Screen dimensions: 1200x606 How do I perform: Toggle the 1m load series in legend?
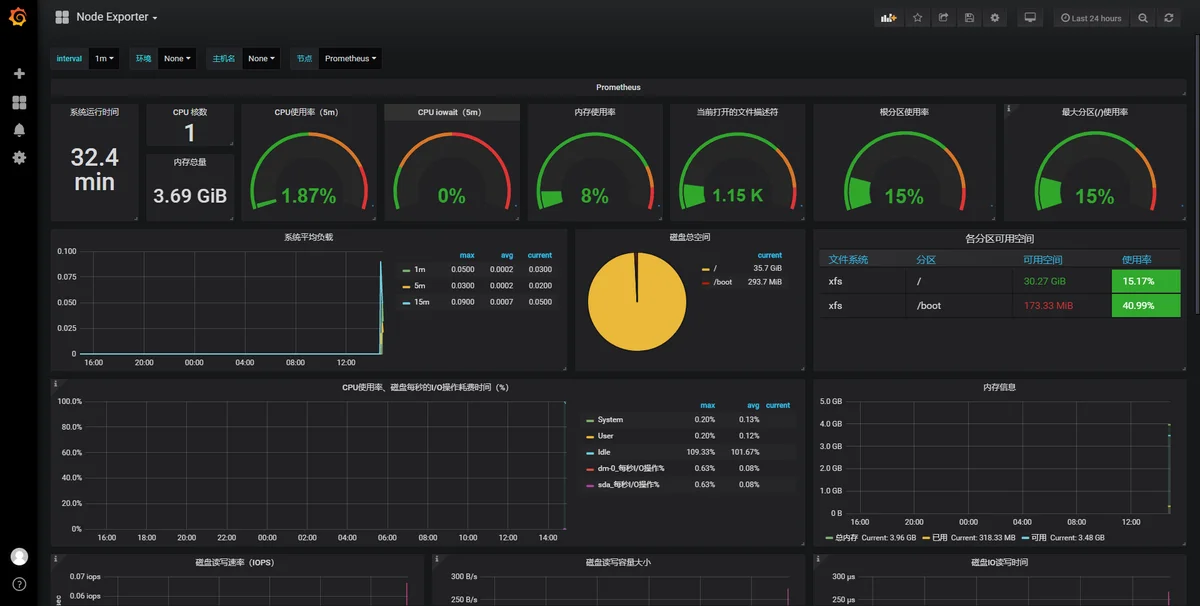(419, 270)
